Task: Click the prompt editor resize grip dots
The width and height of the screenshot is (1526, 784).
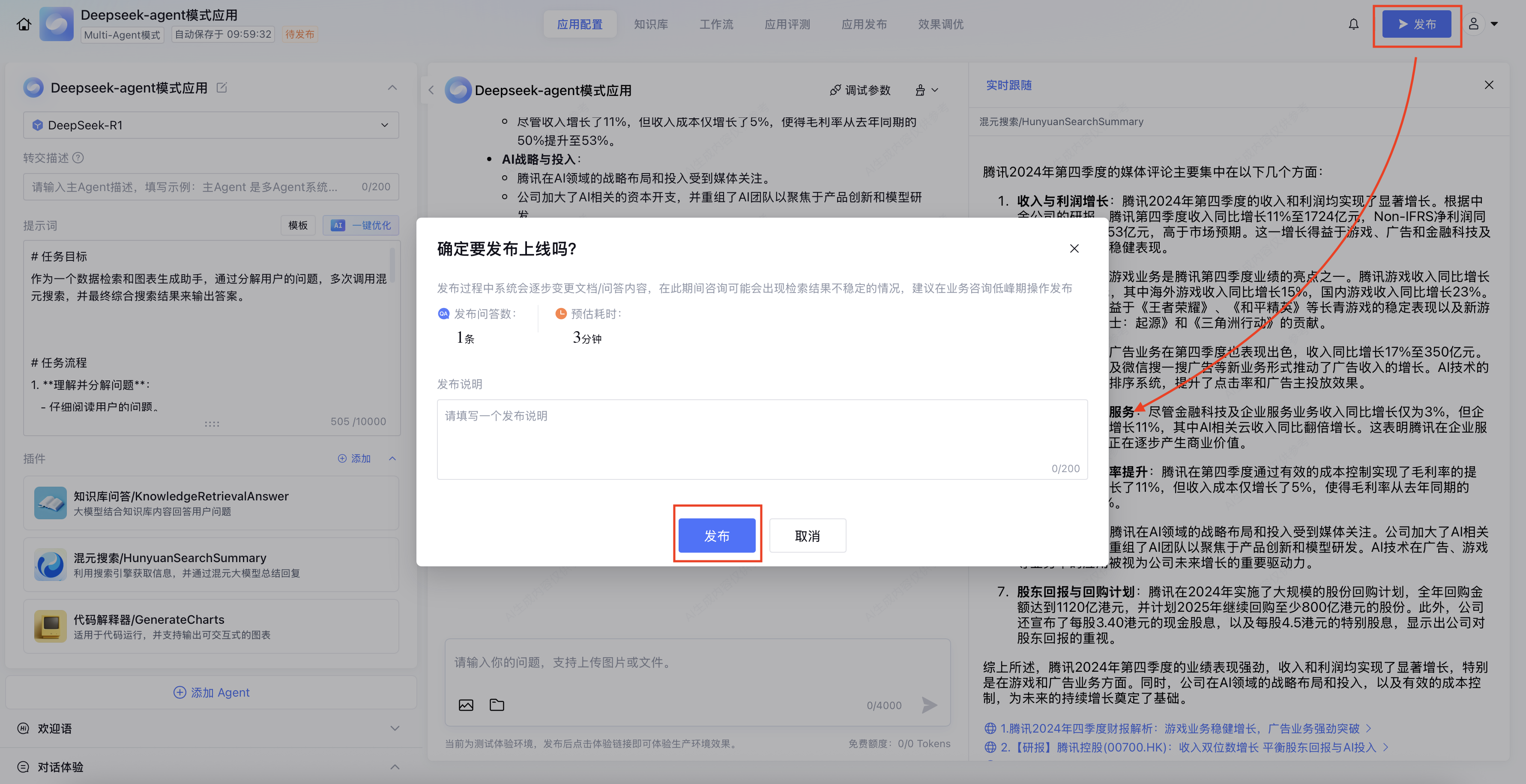Action: pyautogui.click(x=212, y=424)
